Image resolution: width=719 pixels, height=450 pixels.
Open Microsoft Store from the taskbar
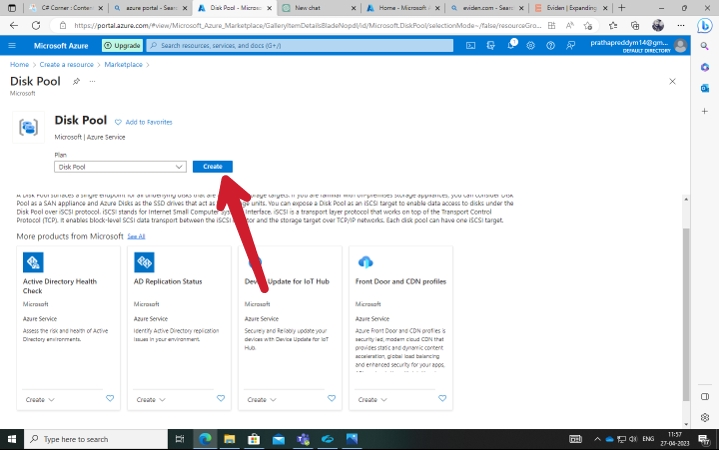click(x=254, y=439)
